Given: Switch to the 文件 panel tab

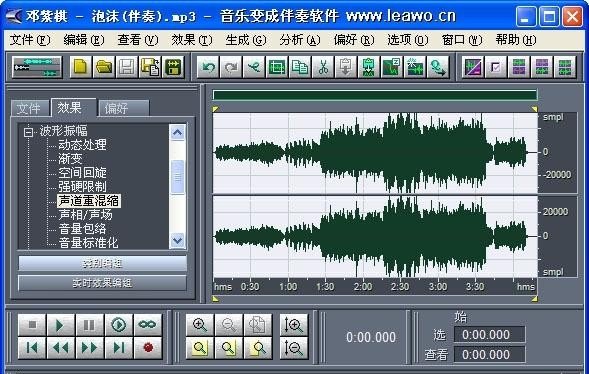Looking at the screenshot, I should coord(30,109).
